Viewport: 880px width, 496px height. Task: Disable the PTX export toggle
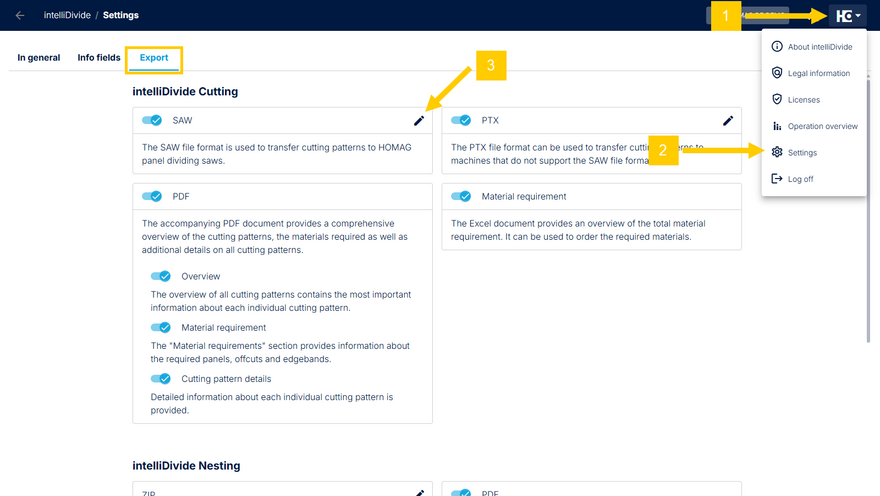pos(461,120)
